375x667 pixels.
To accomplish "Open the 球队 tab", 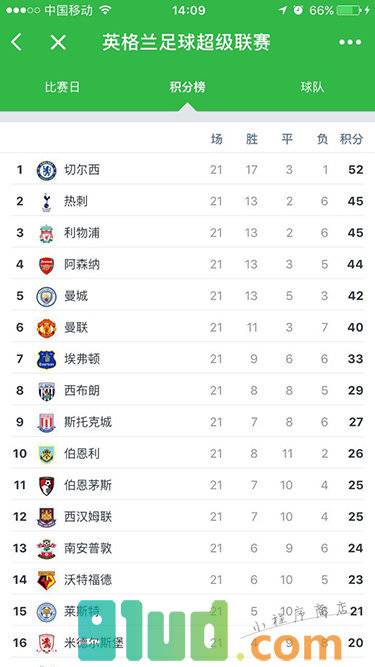I will point(312,87).
